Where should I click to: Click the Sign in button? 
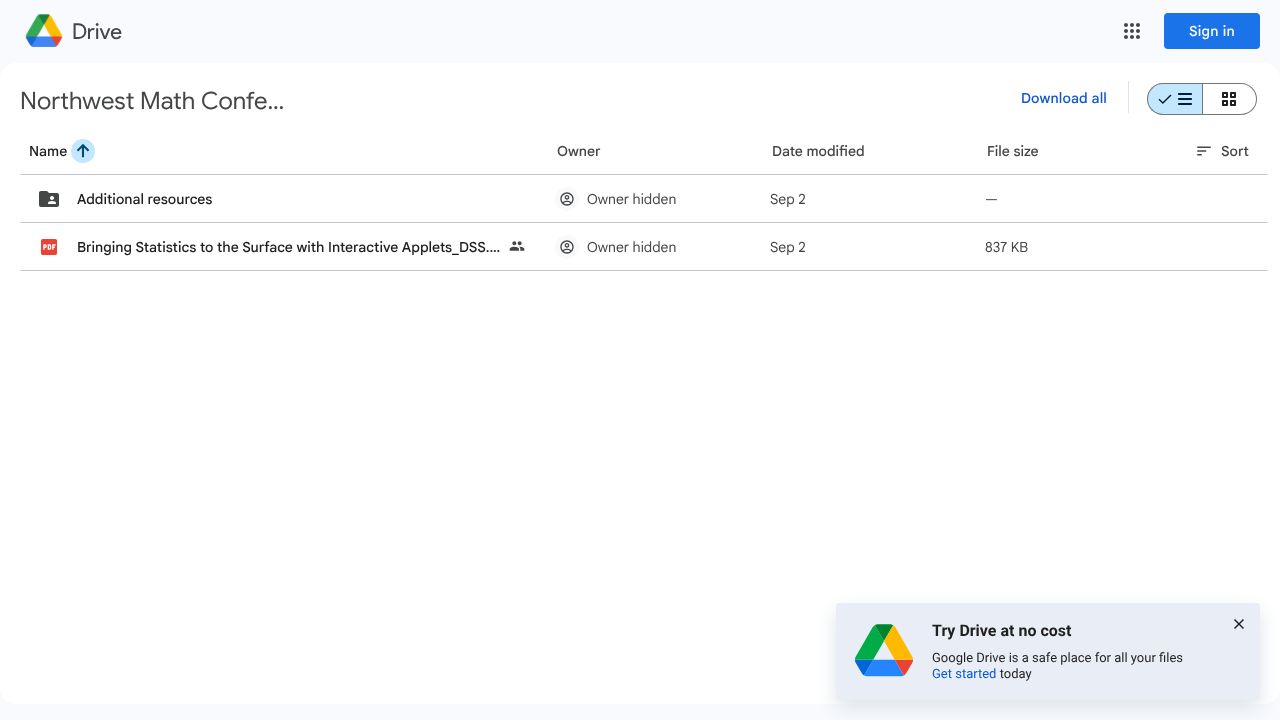click(x=1211, y=31)
